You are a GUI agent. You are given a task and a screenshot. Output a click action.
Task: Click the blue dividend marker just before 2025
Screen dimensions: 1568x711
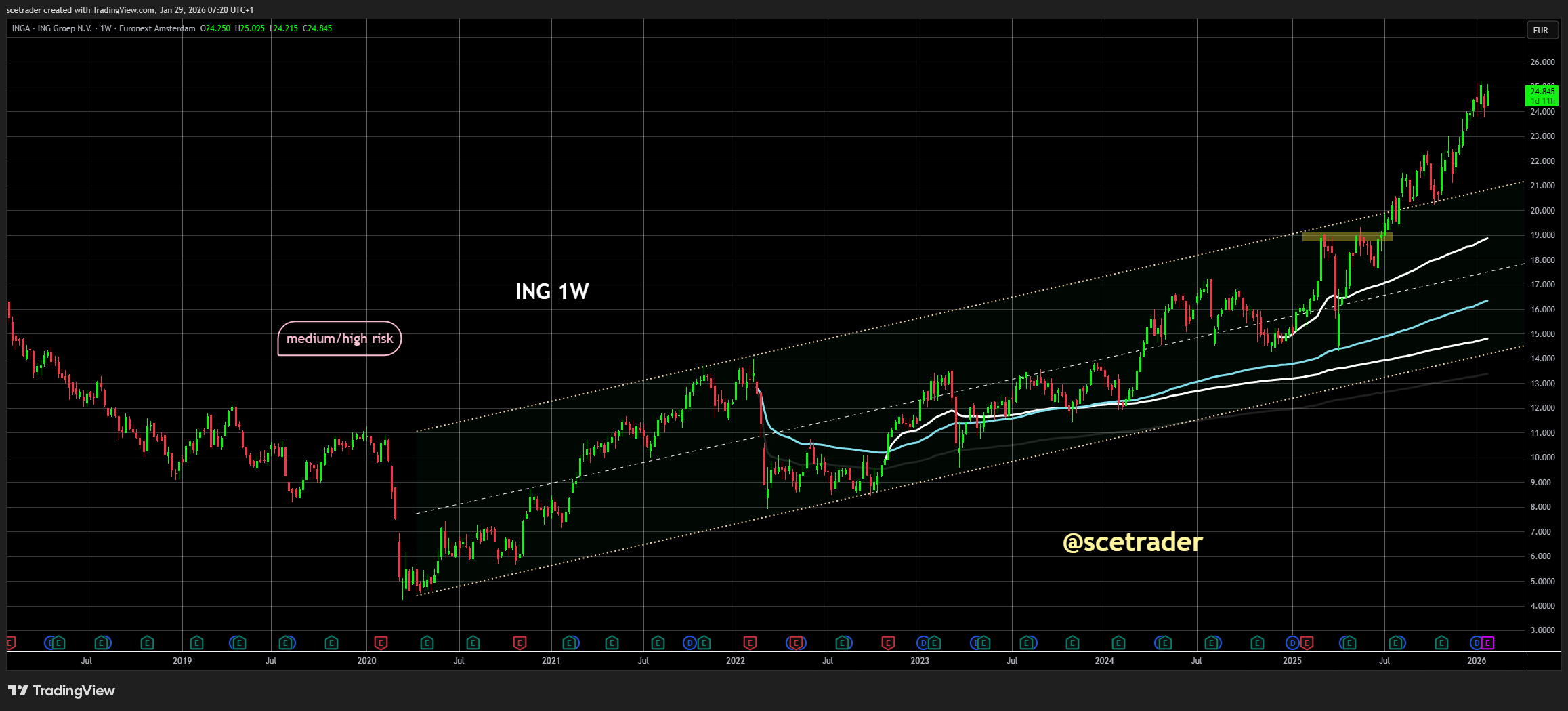[1292, 643]
